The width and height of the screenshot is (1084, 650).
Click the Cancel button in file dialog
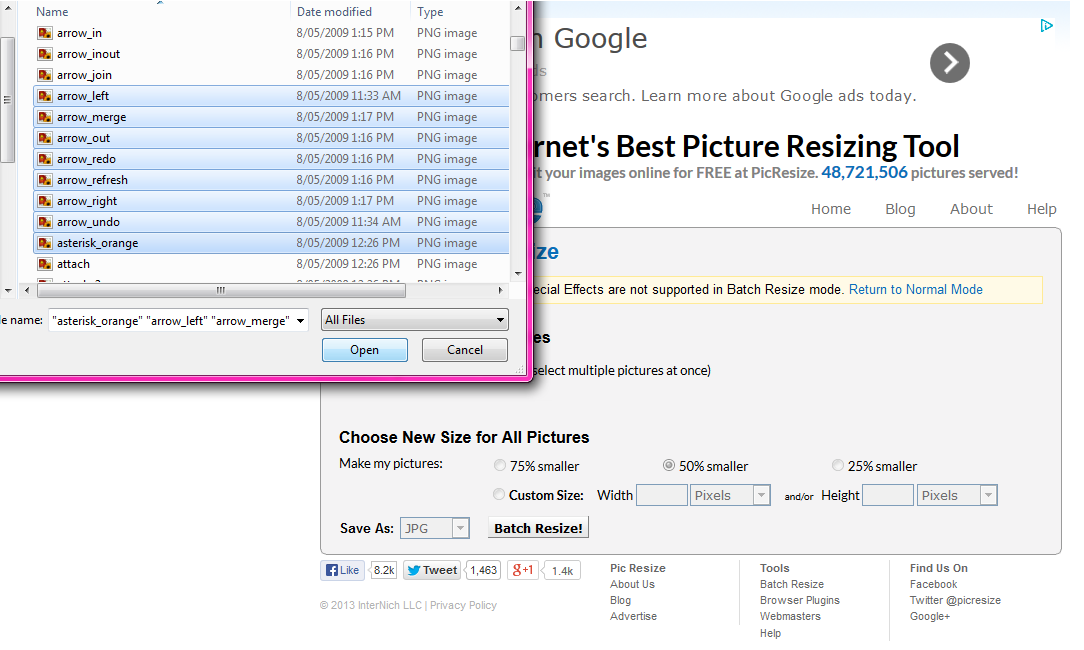tap(465, 350)
